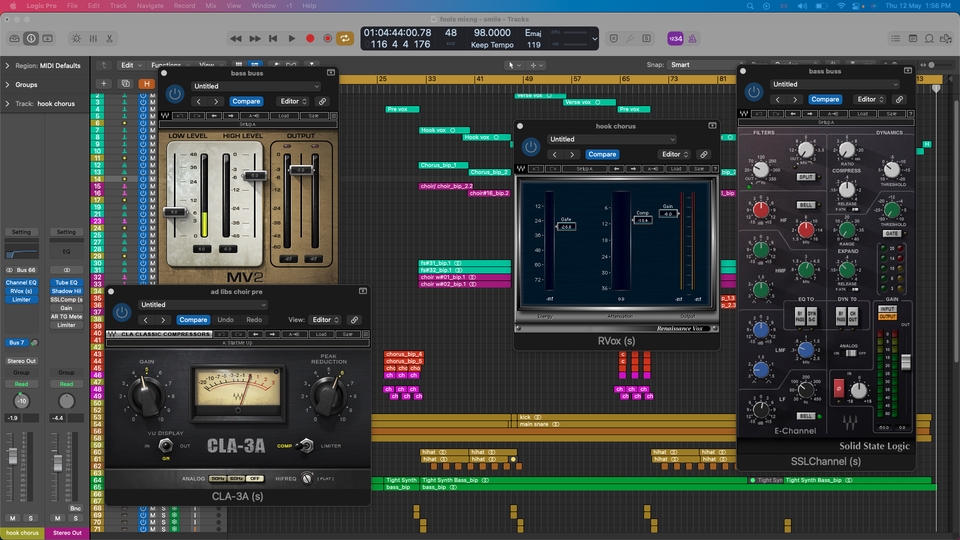
Task: Open the List Editors icon
Action: [x=896, y=39]
